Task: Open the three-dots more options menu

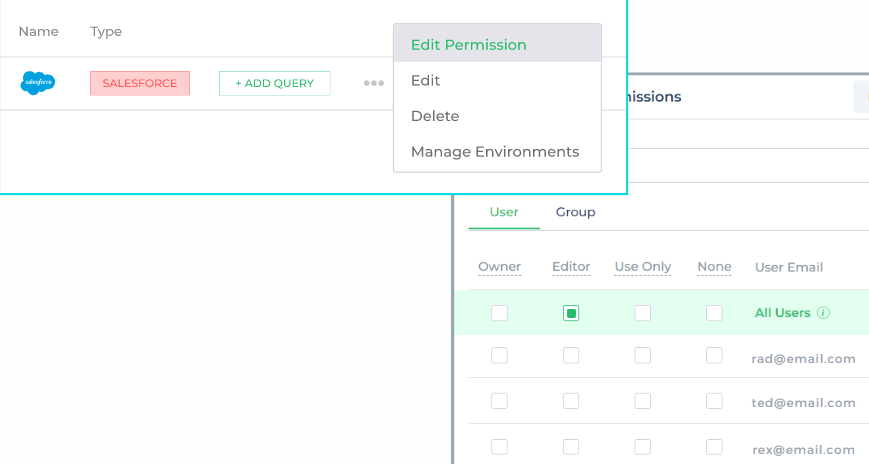Action: coord(374,84)
